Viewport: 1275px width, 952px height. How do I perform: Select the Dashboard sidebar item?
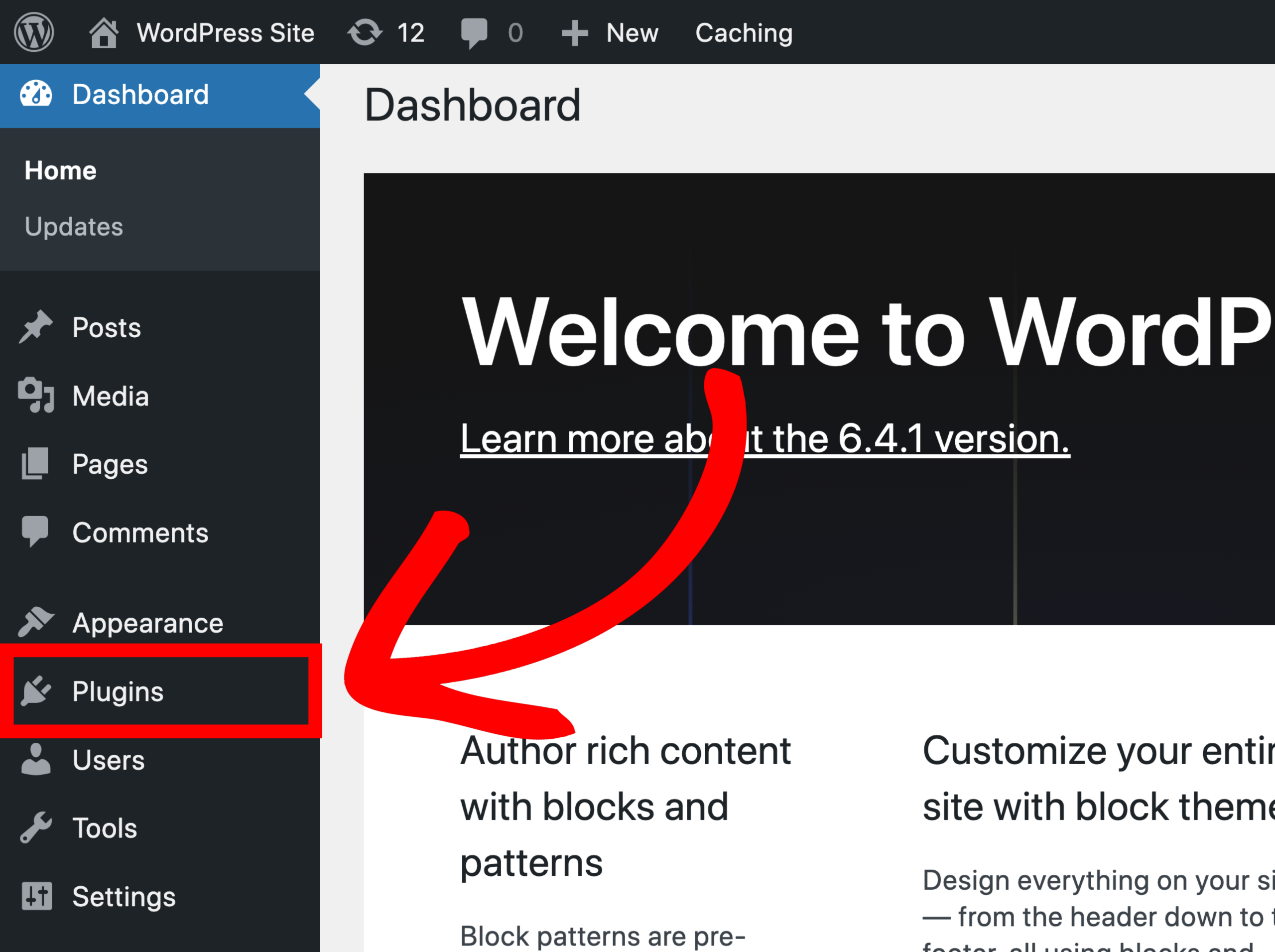[159, 95]
